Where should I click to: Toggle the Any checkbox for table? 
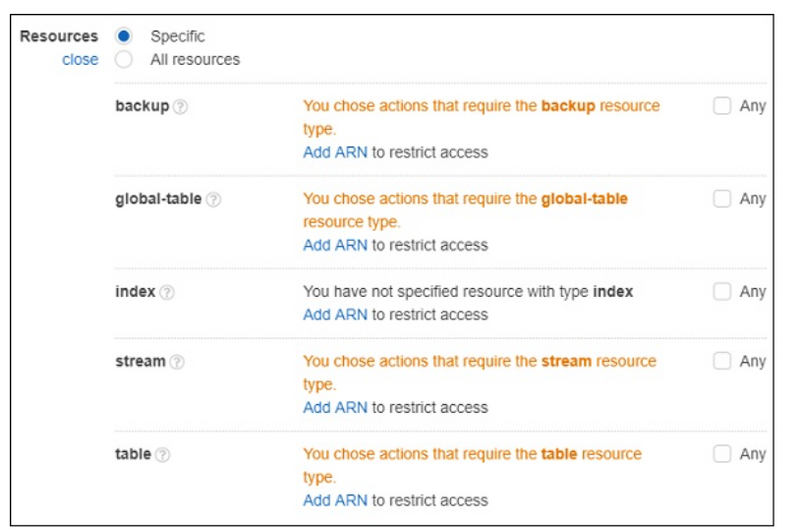722,453
